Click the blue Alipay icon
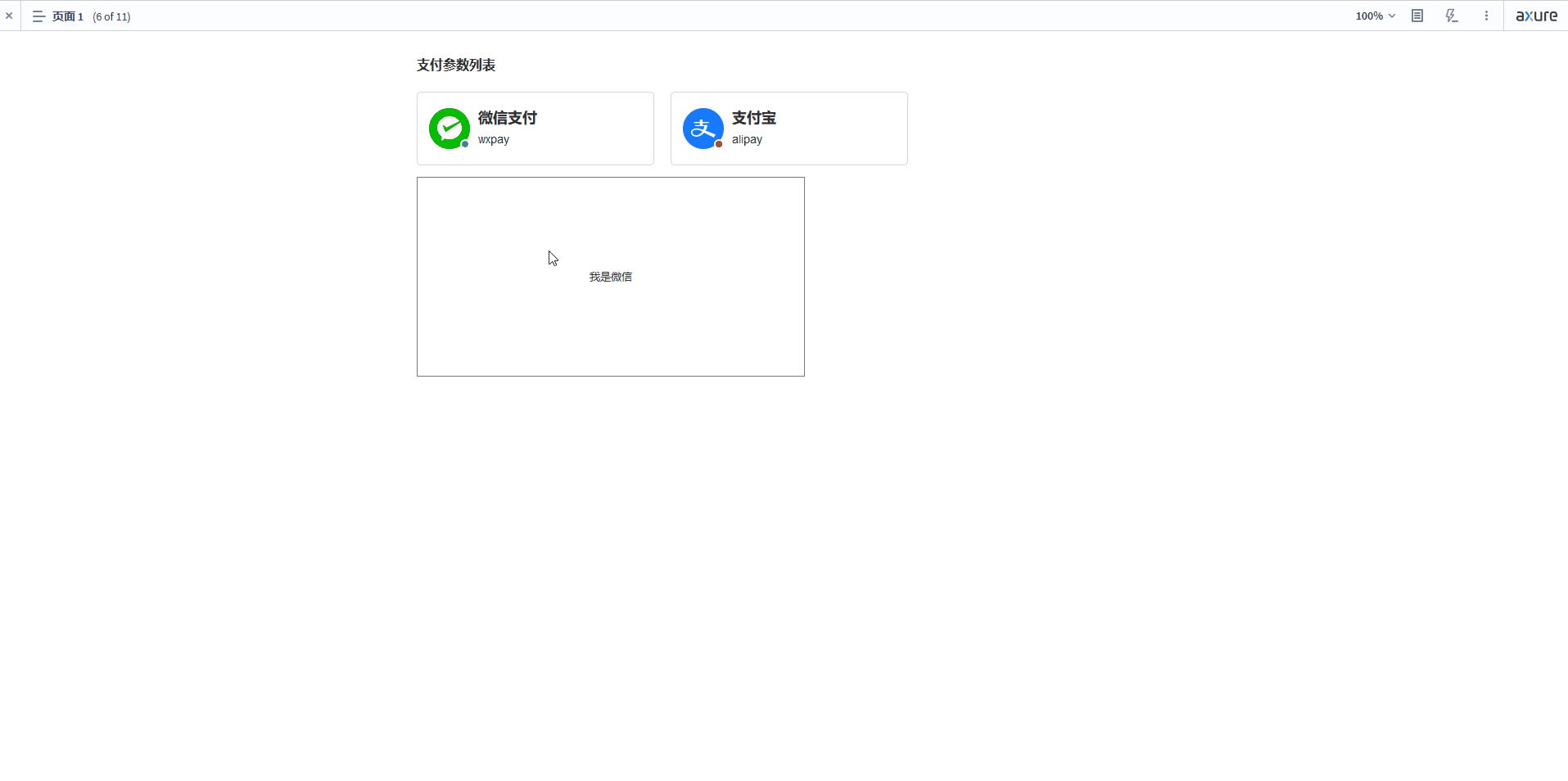This screenshot has width=1568, height=781. pyautogui.click(x=703, y=129)
